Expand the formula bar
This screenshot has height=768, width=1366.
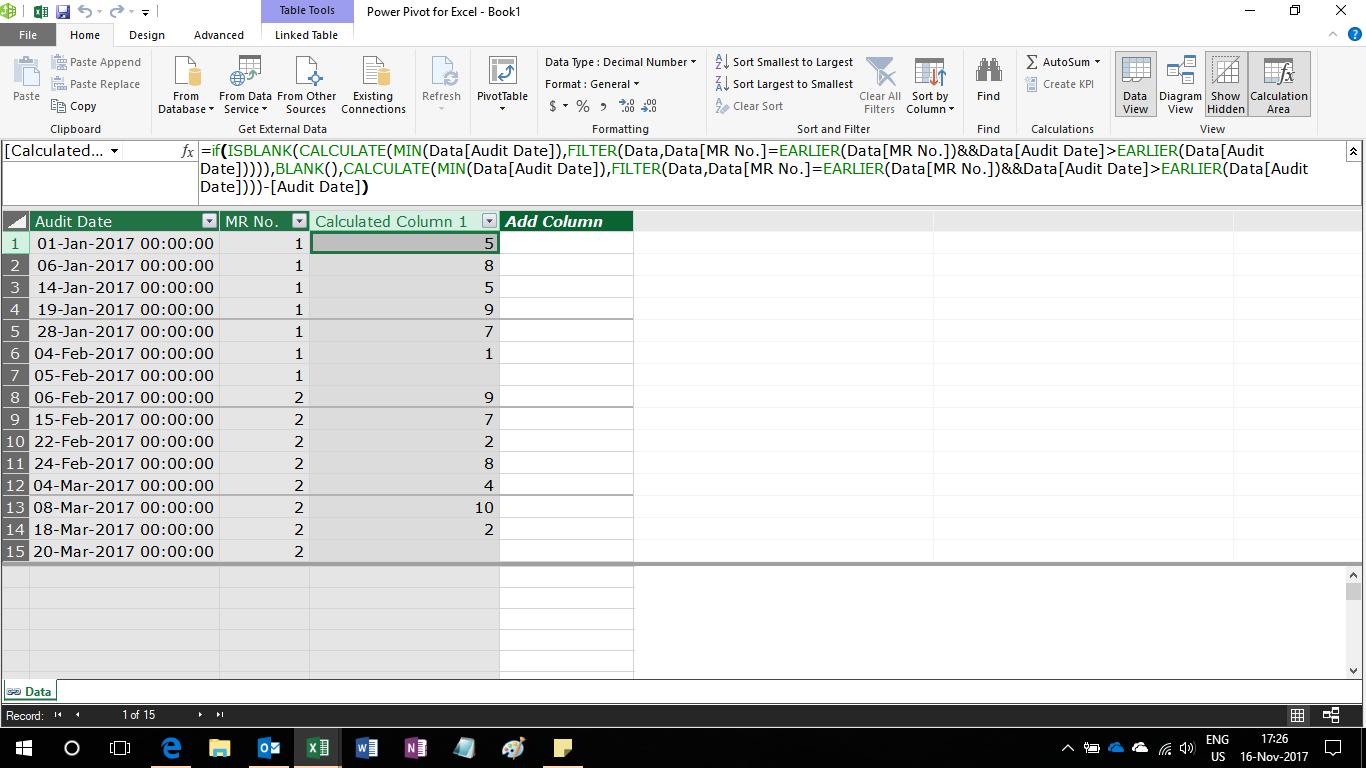1353,151
